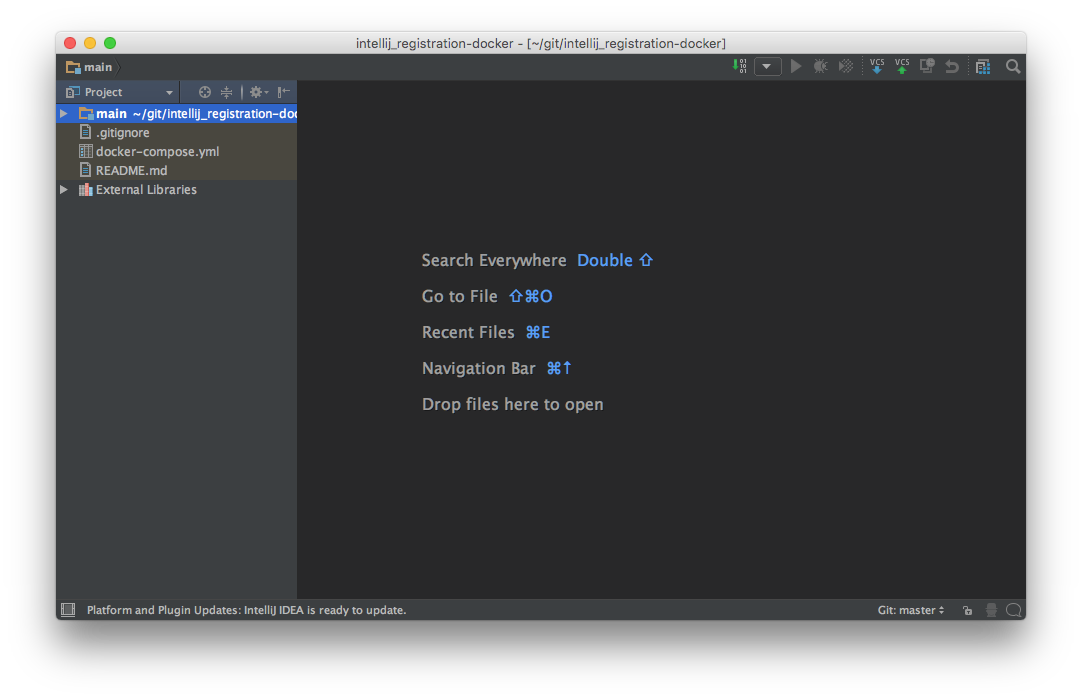Click the Collapse All icon in Project panel

click(x=227, y=92)
